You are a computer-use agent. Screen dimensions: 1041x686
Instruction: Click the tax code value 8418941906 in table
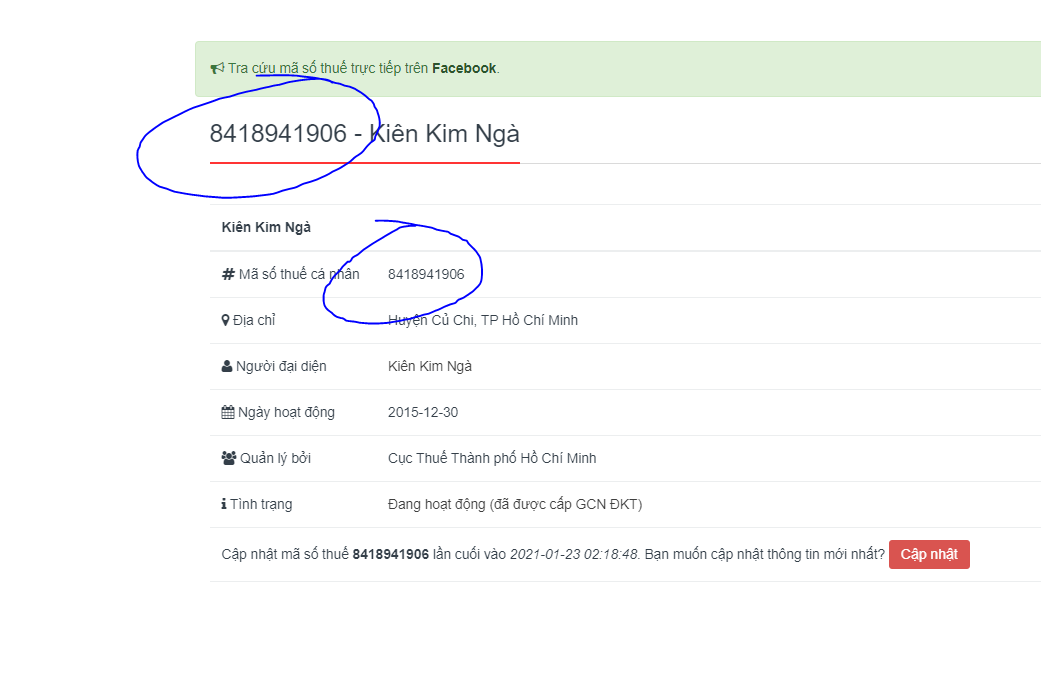coord(426,274)
